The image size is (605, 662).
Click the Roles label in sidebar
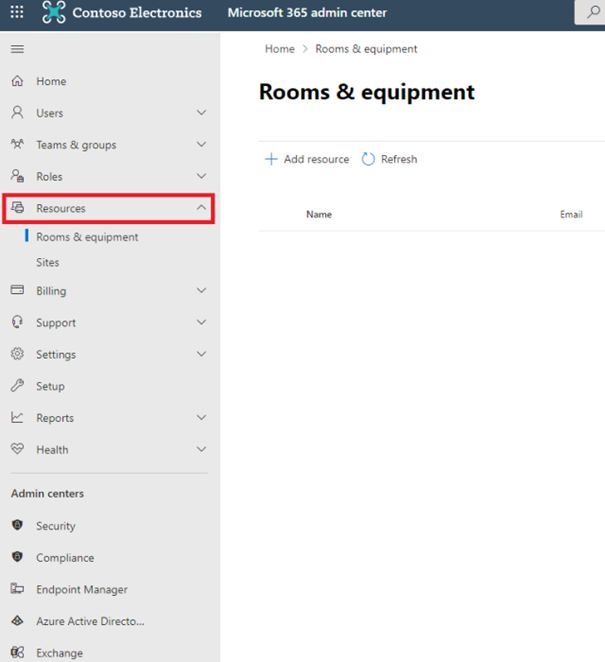[x=49, y=176]
